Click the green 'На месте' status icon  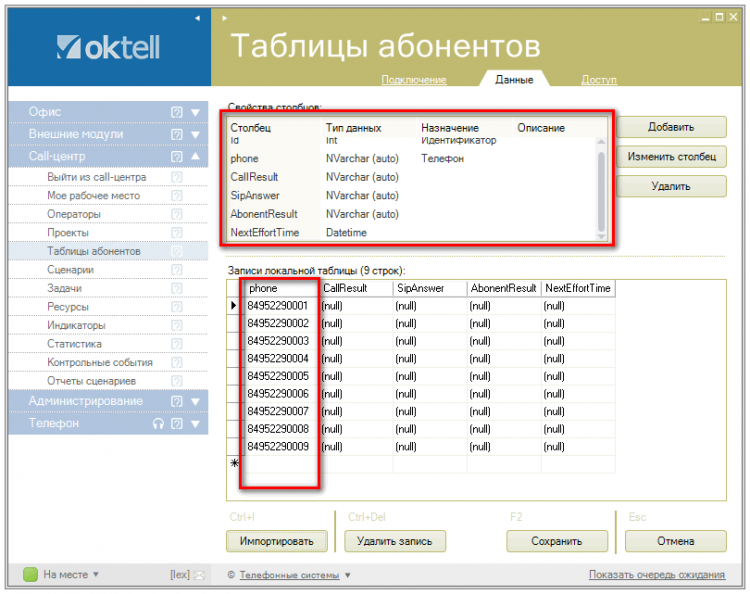point(30,575)
